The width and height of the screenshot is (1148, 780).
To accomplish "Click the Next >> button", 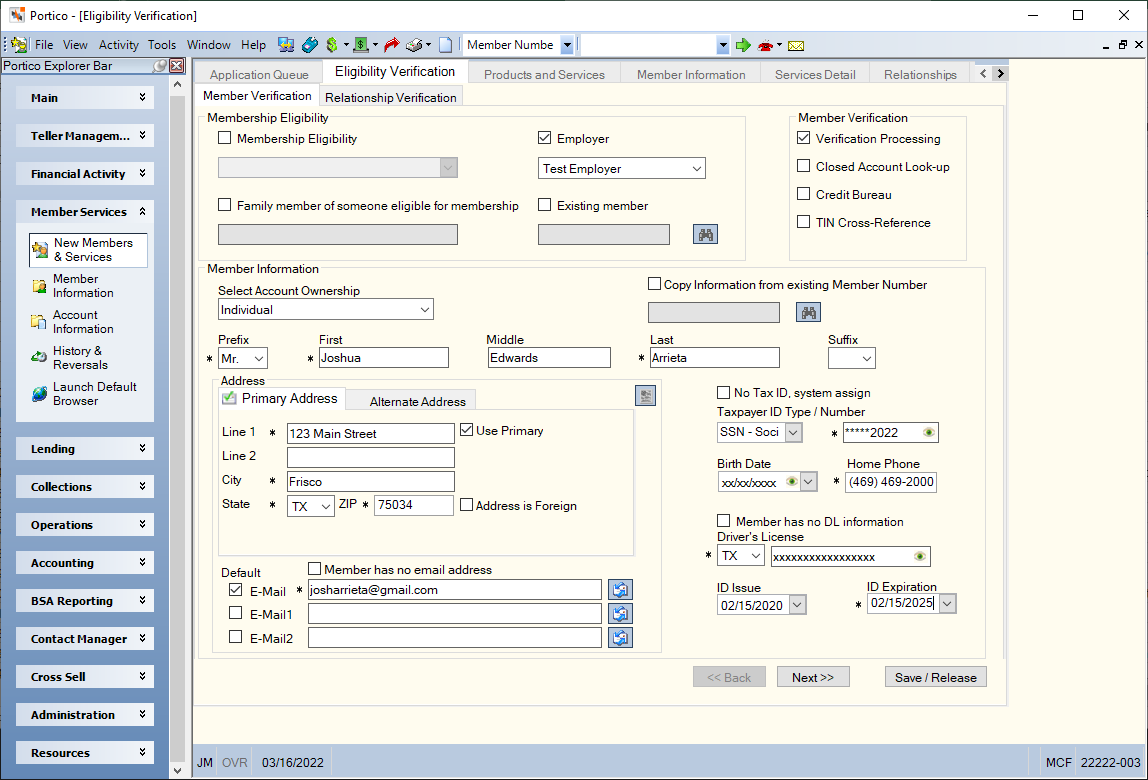I will [813, 677].
